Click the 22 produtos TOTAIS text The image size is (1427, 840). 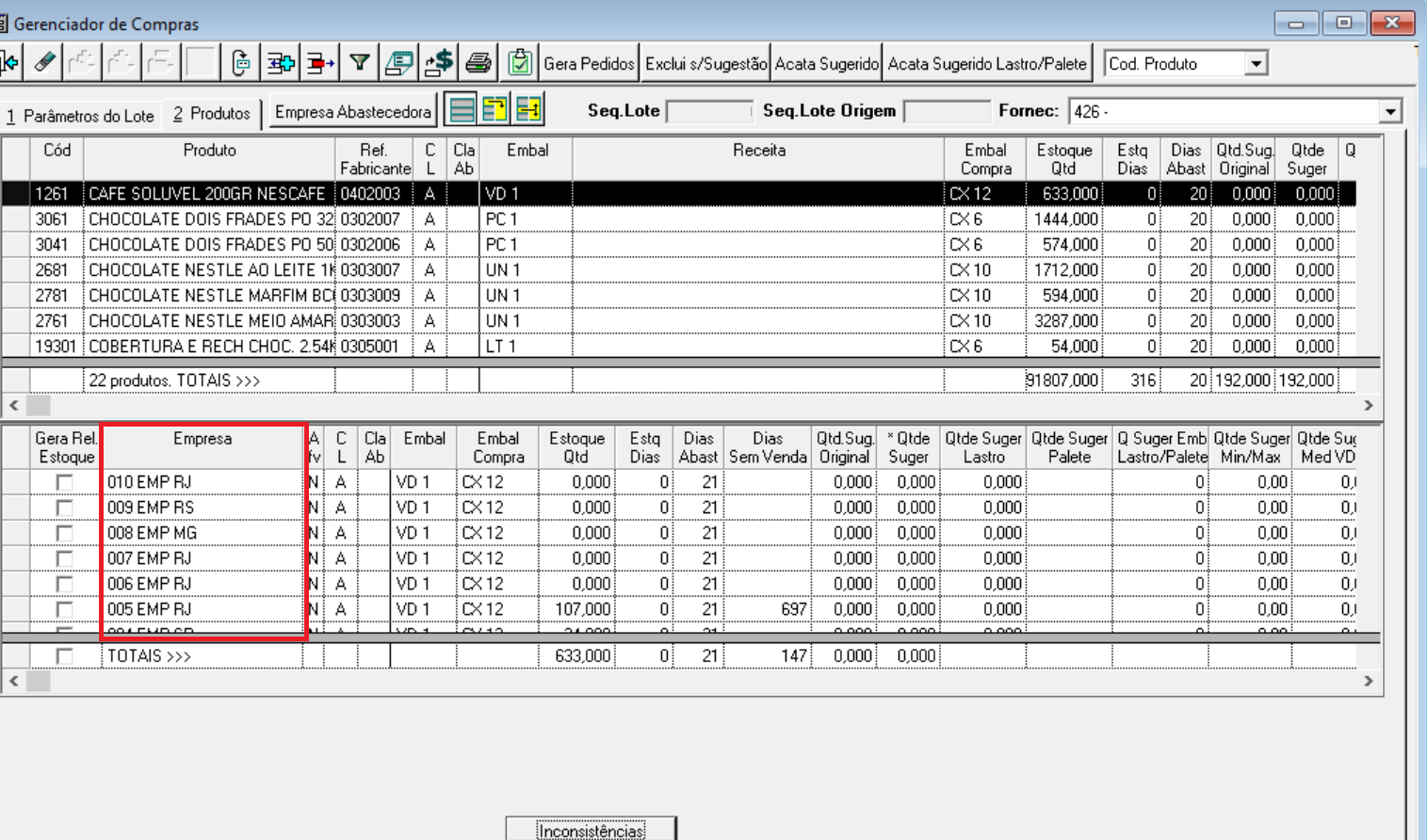tap(174, 380)
